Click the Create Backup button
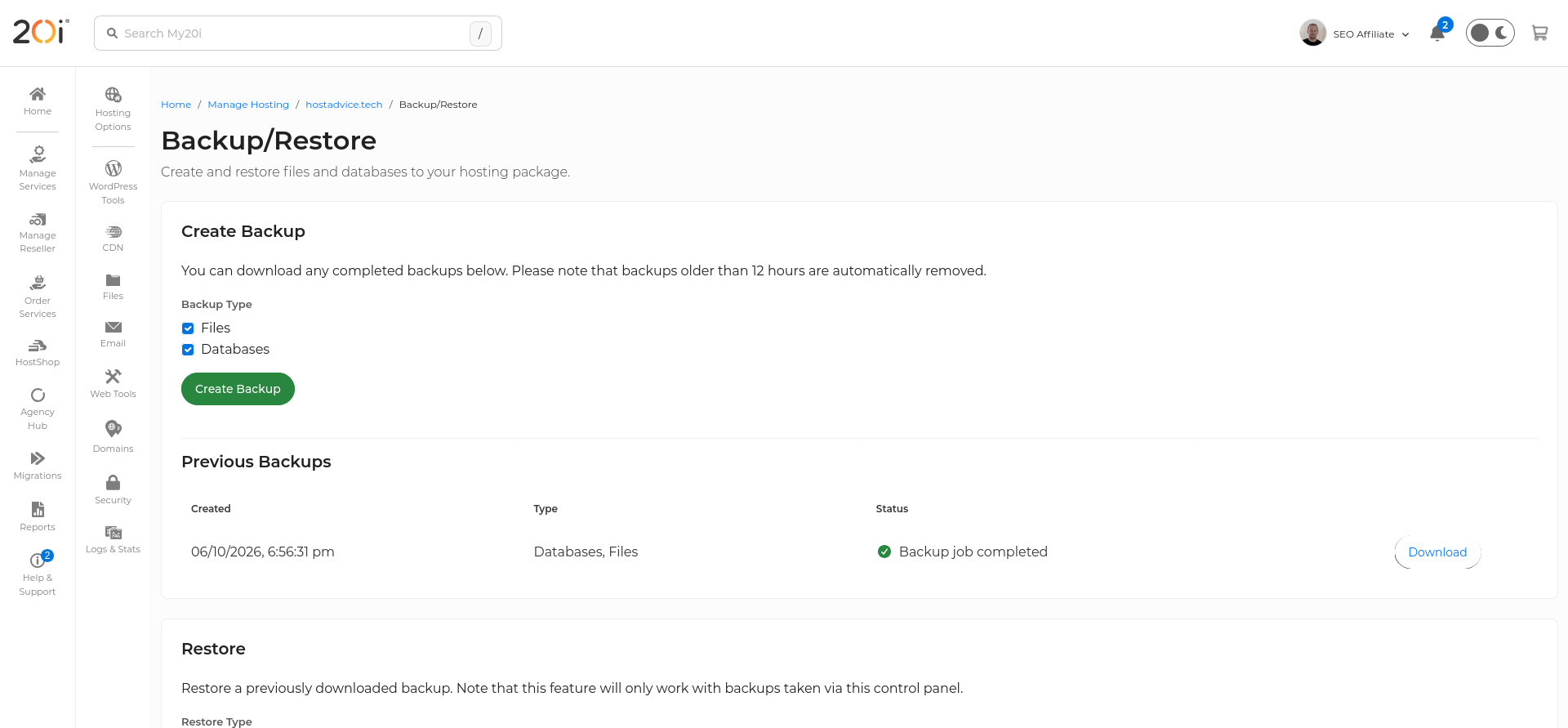This screenshot has height=728, width=1568. [x=238, y=389]
